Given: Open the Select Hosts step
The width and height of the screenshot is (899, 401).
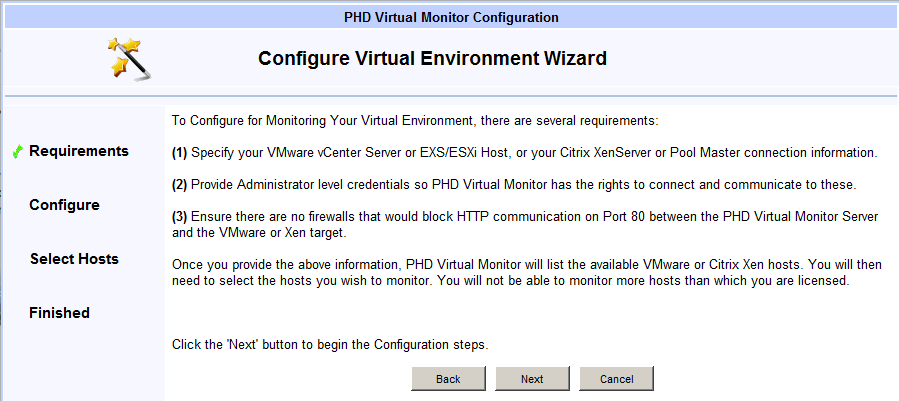Looking at the screenshot, I should [x=74, y=259].
